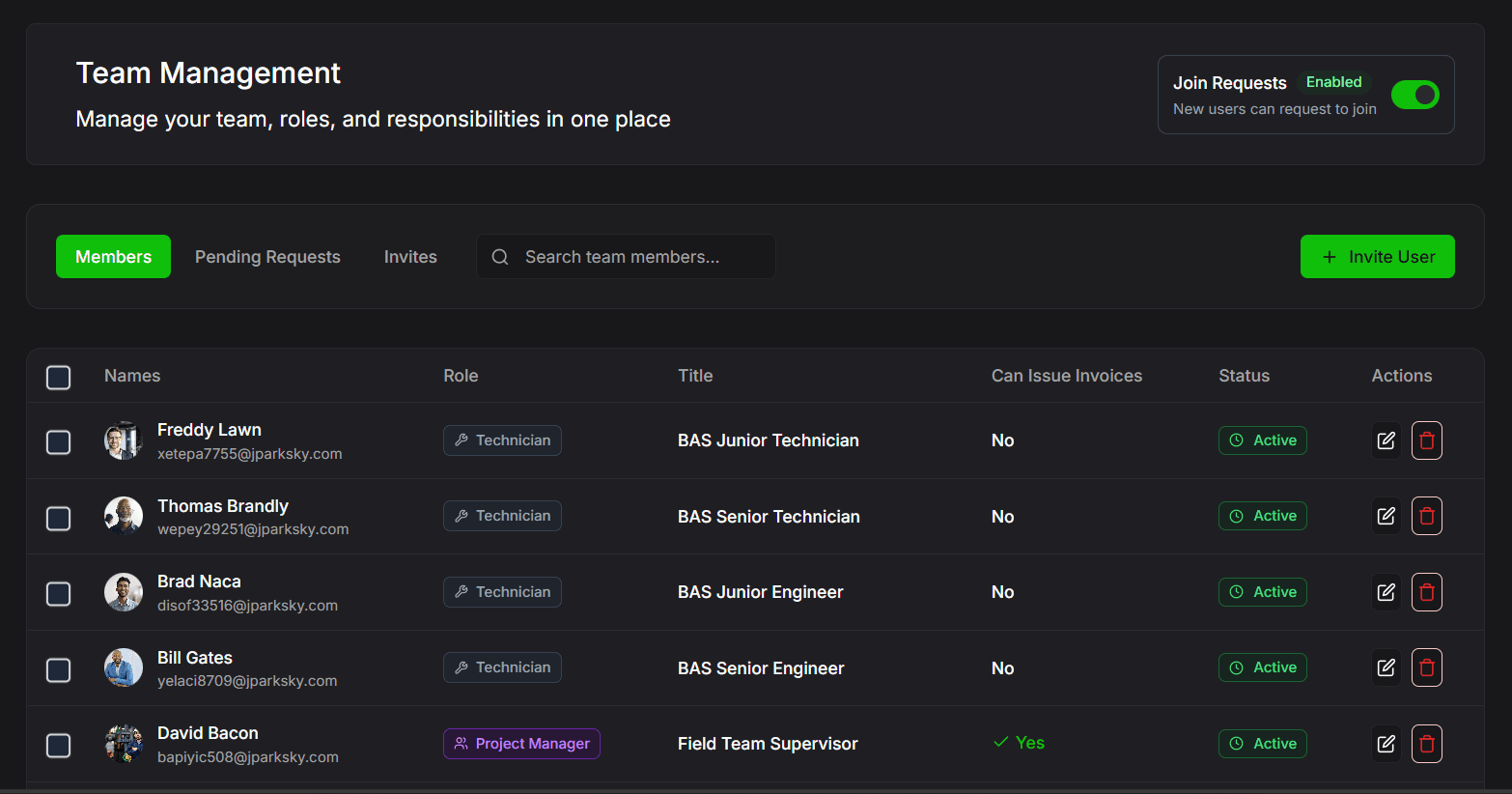Click David Bacon's Project Manager role badge

tap(521, 744)
